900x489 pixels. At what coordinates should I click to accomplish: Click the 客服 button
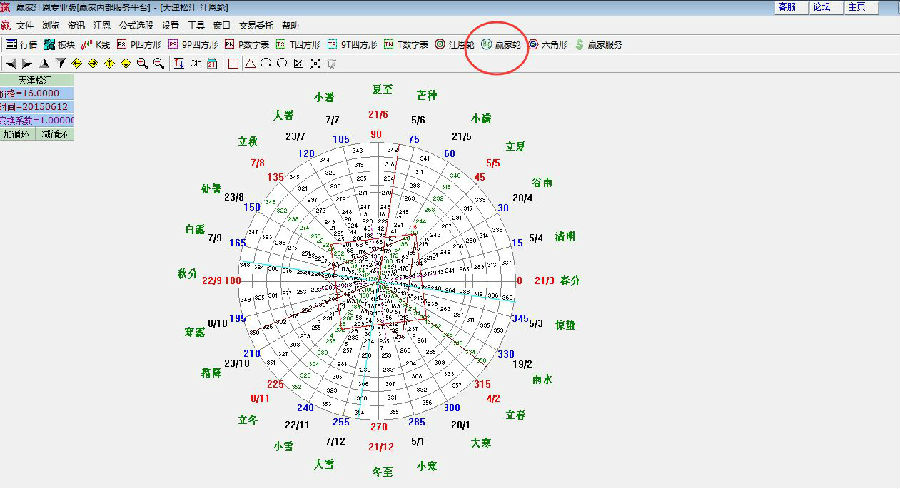pyautogui.click(x=789, y=7)
